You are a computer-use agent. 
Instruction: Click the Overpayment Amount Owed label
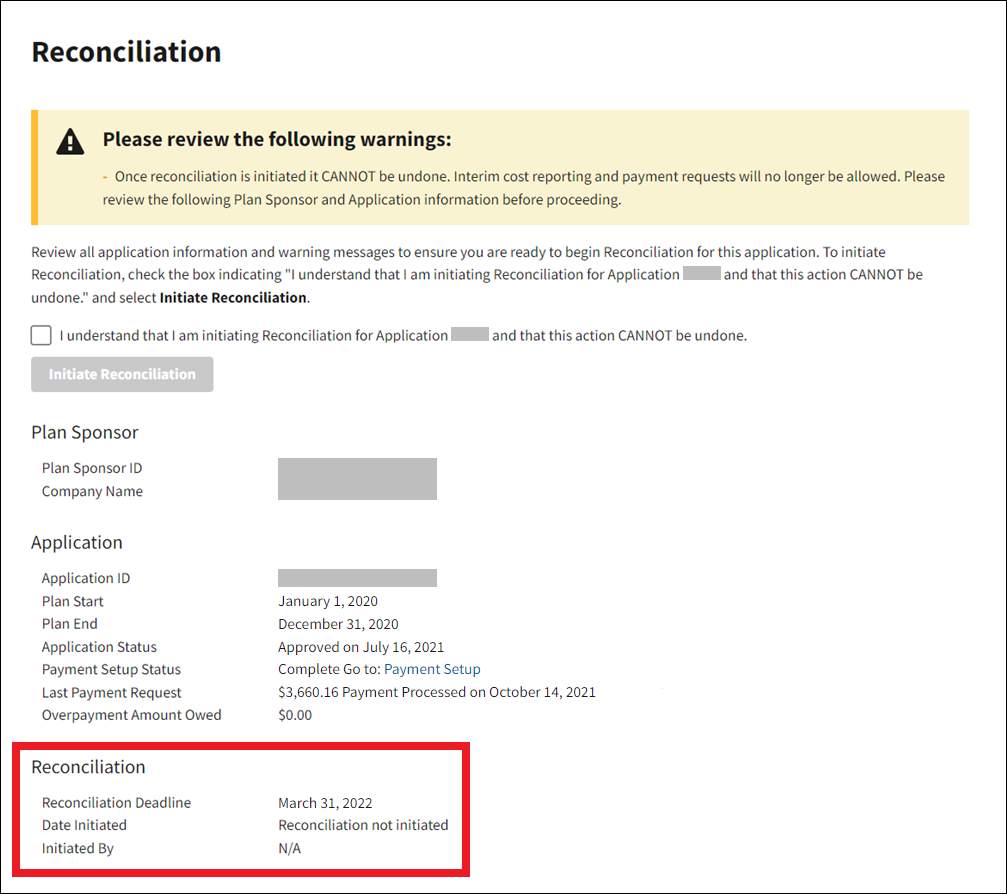[132, 715]
